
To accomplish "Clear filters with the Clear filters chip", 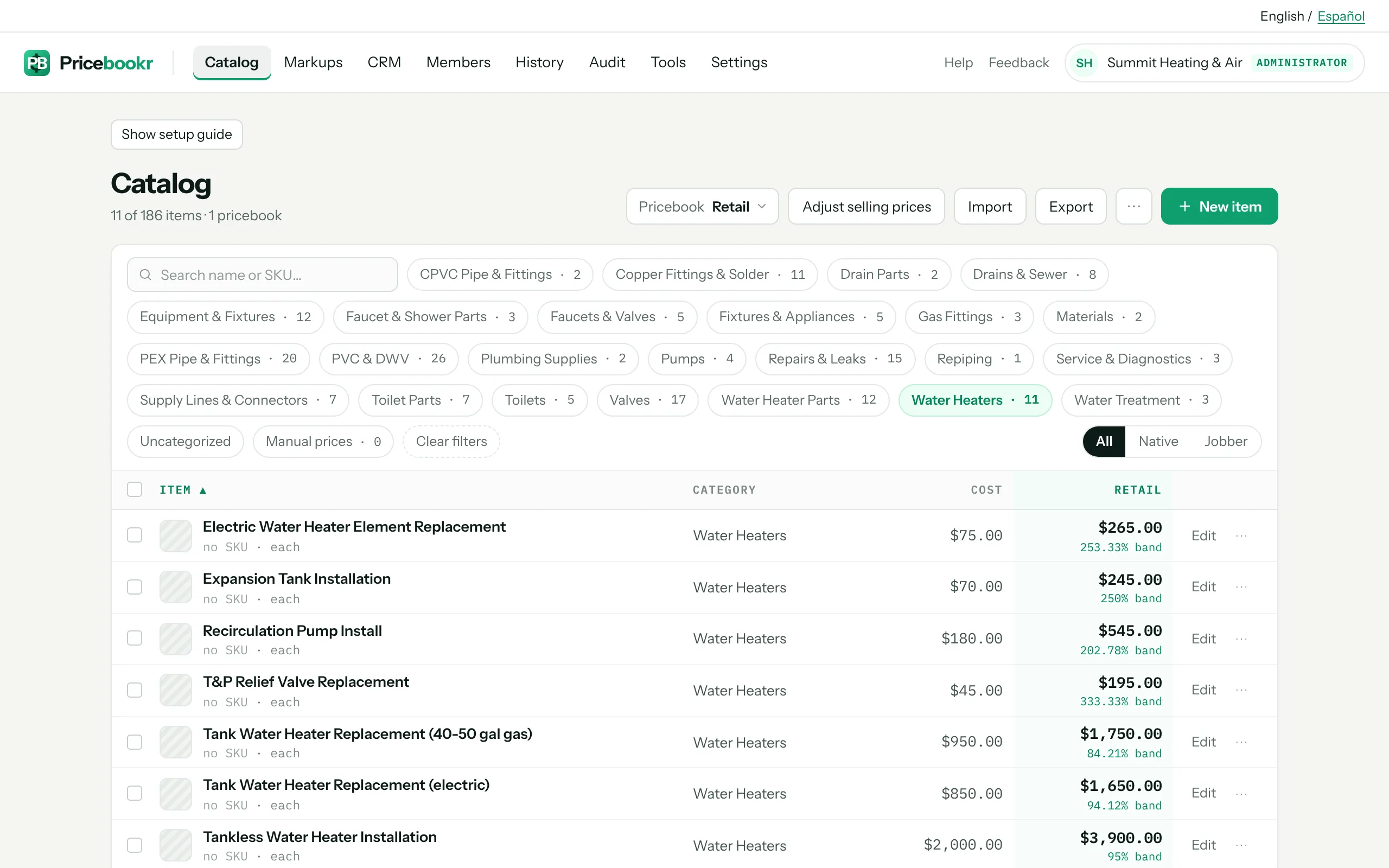I will [451, 441].
